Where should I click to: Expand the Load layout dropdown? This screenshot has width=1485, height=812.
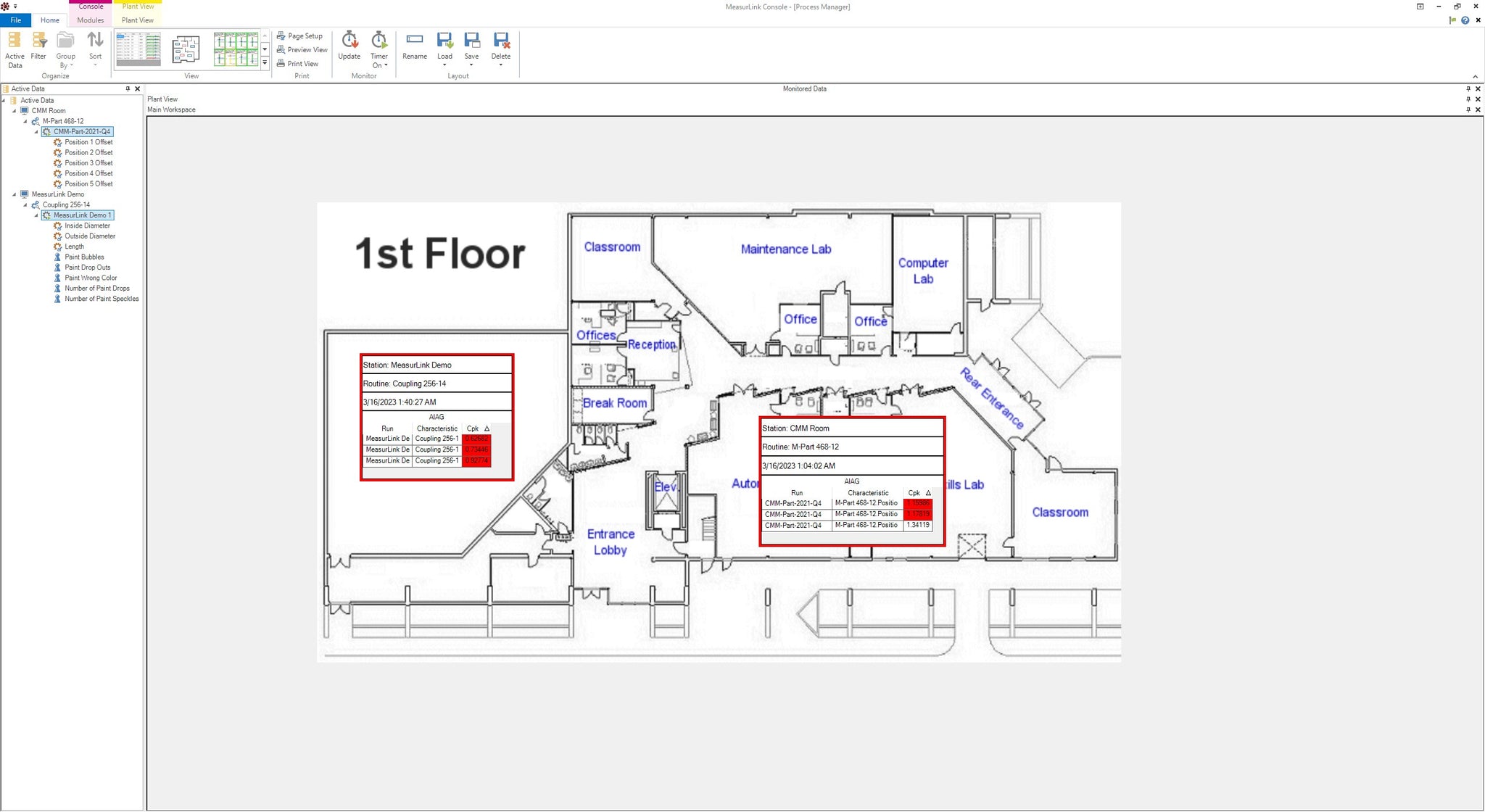pos(444,65)
